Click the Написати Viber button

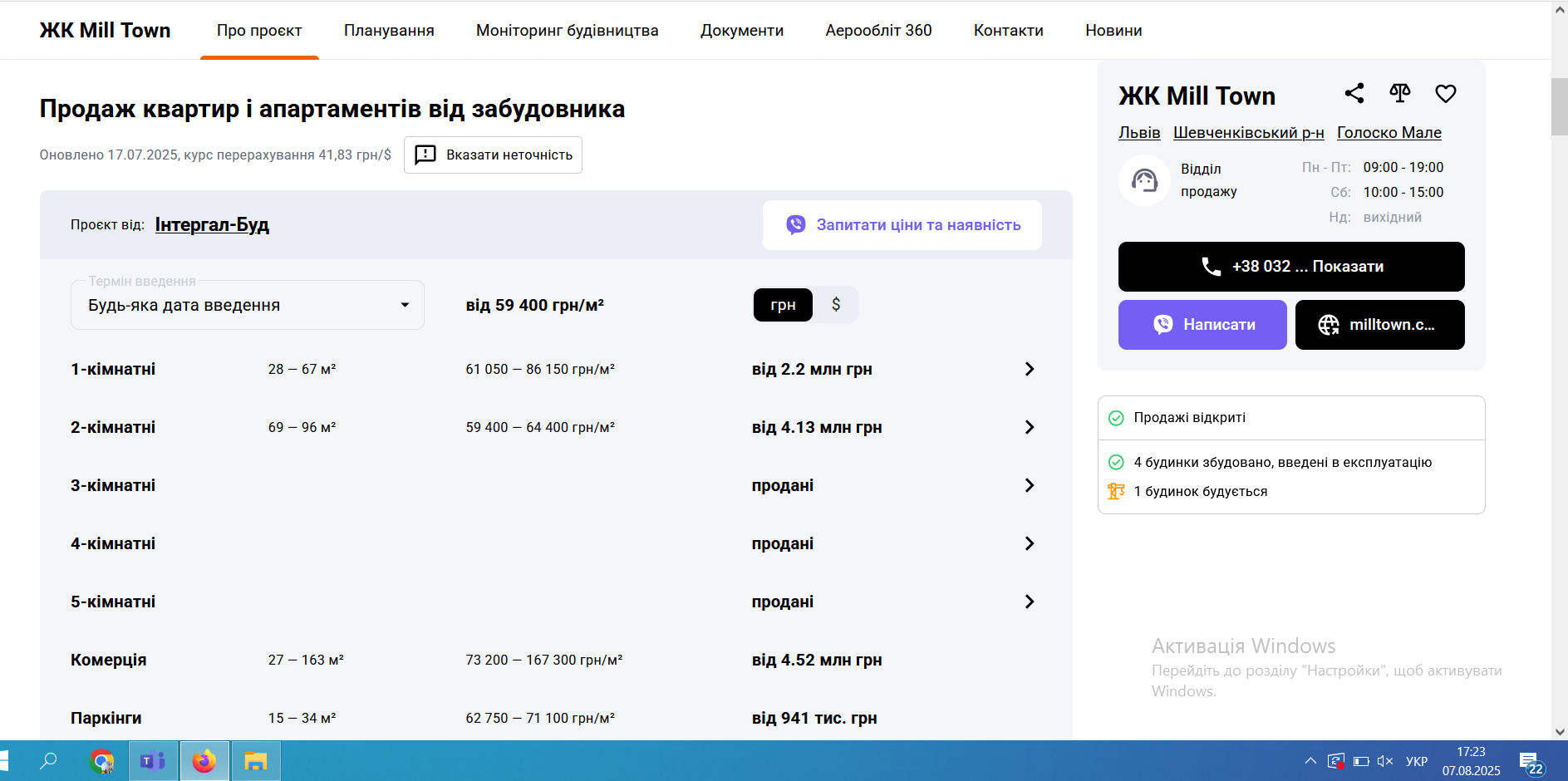click(1202, 325)
